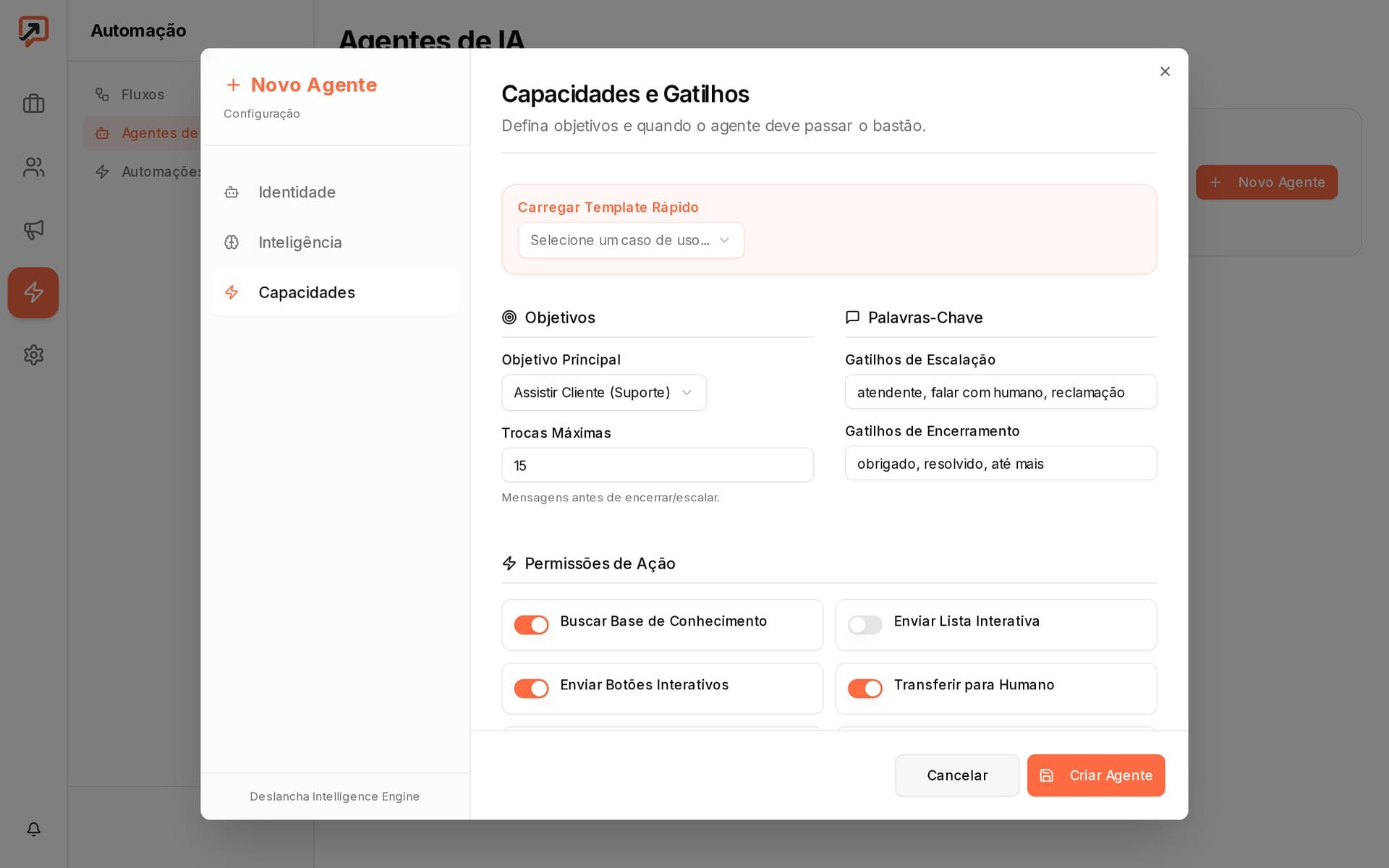Click the Fluxos workflow icon
This screenshot has width=1389, height=868.
point(103,95)
